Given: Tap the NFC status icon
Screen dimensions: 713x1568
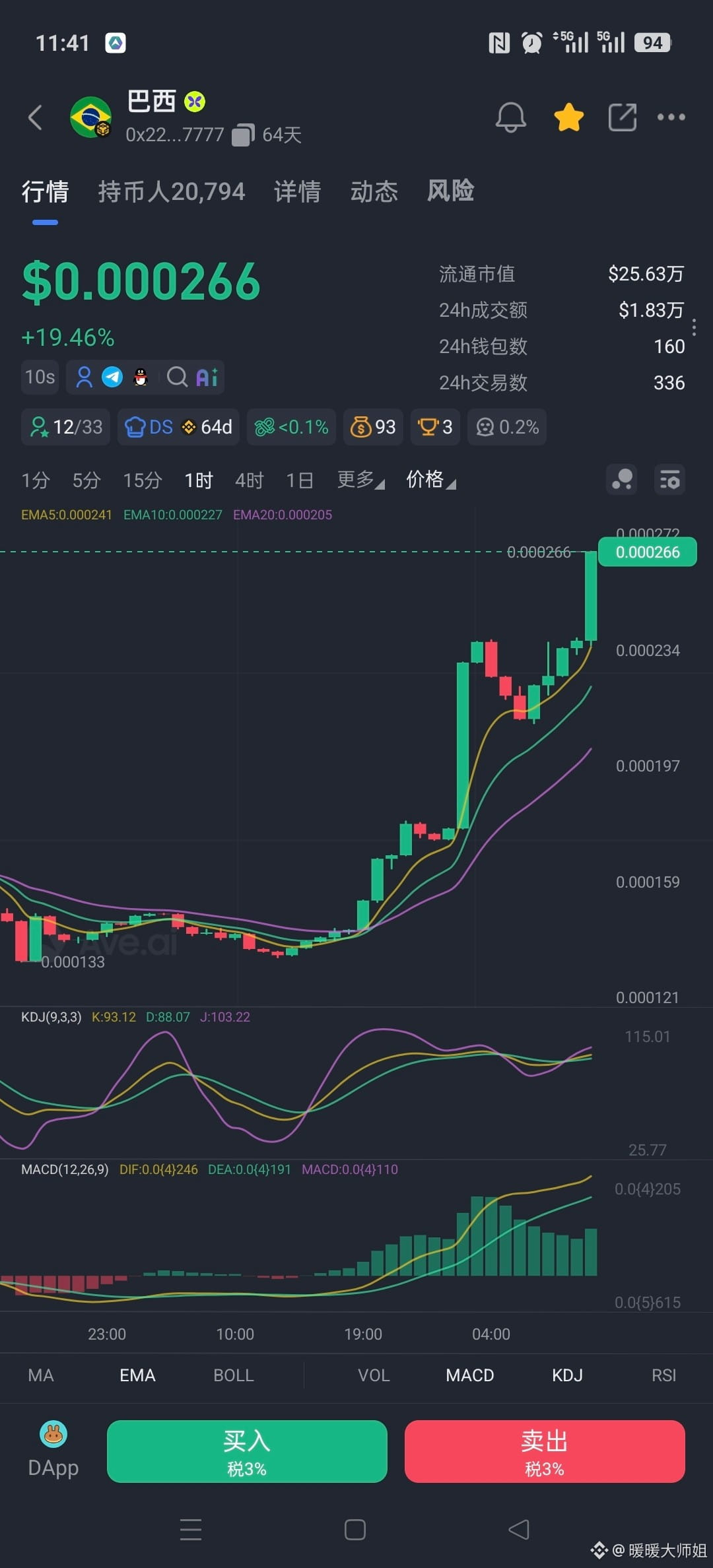Looking at the screenshot, I should coord(499,43).
